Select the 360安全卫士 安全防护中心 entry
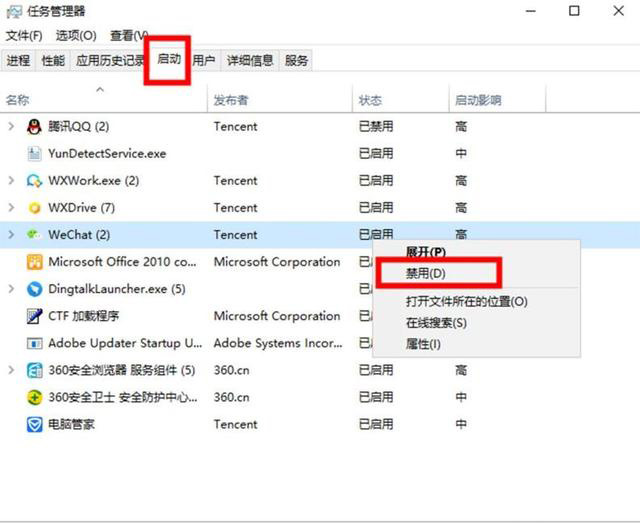 [x=123, y=397]
